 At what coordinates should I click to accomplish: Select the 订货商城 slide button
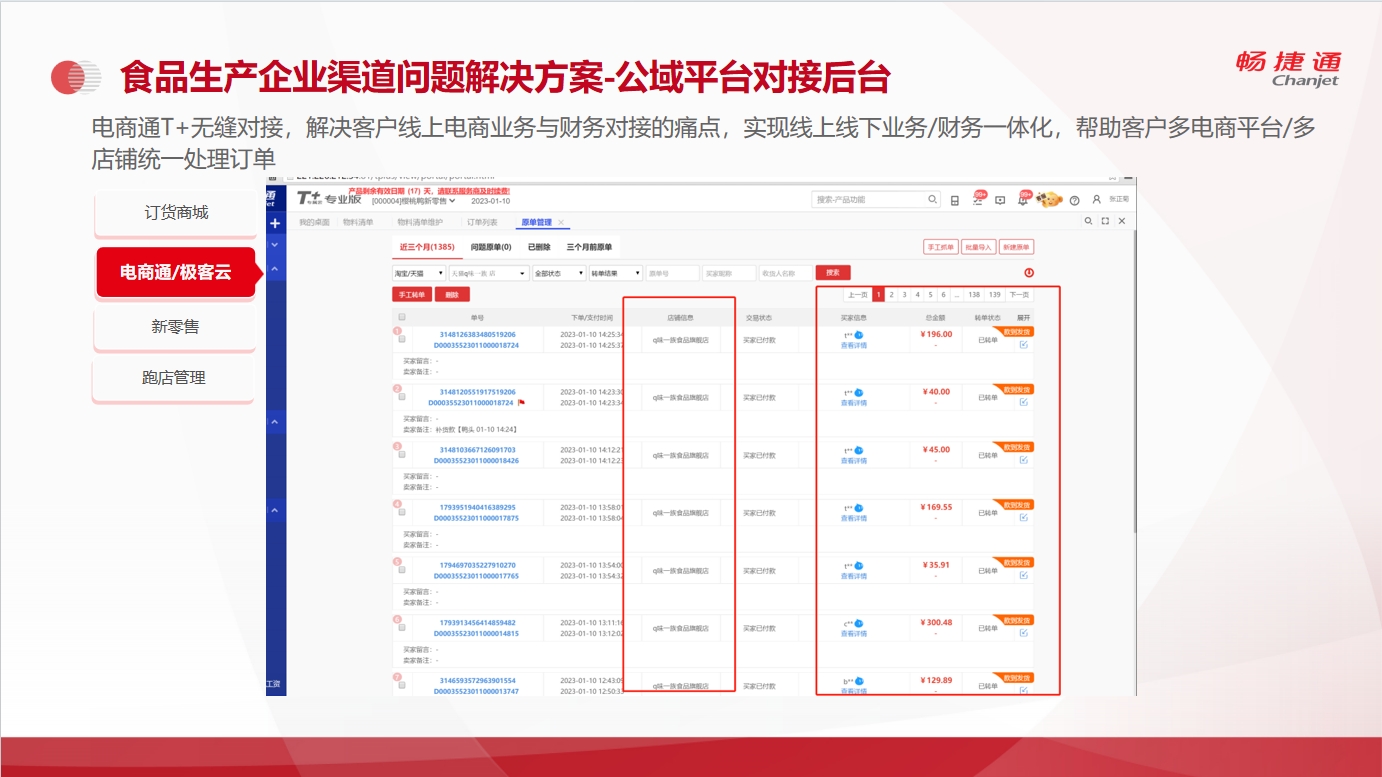pyautogui.click(x=176, y=213)
